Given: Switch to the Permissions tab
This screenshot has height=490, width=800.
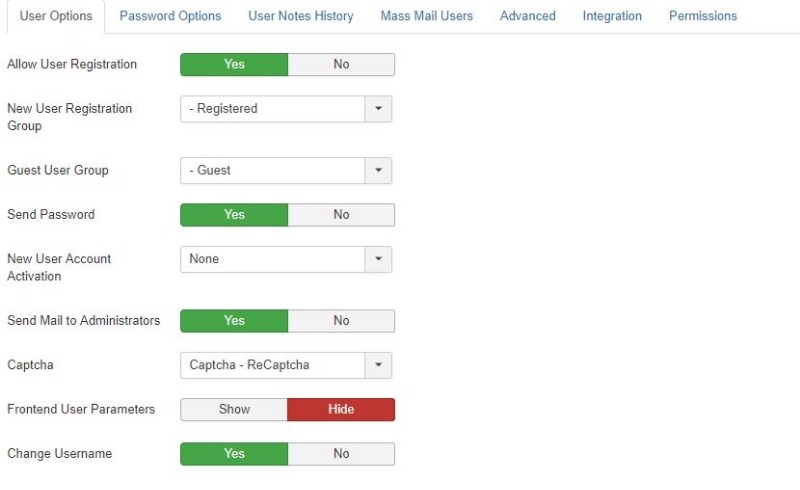Looking at the screenshot, I should 703,16.
